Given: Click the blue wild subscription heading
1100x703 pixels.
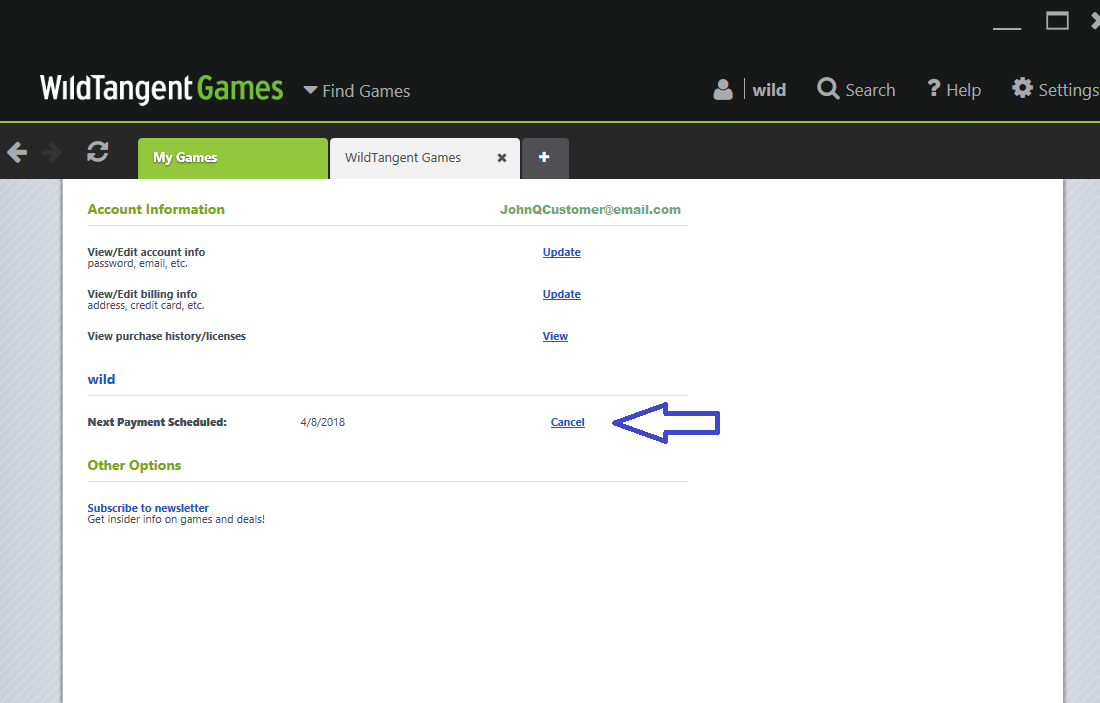Looking at the screenshot, I should coord(101,379).
